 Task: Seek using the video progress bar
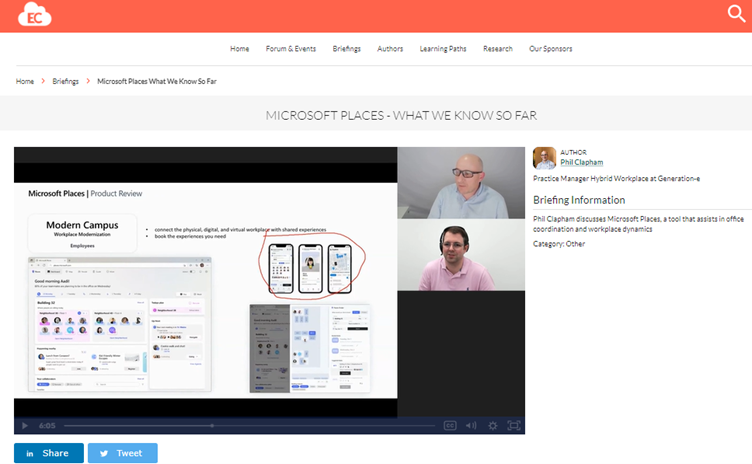tap(249, 426)
